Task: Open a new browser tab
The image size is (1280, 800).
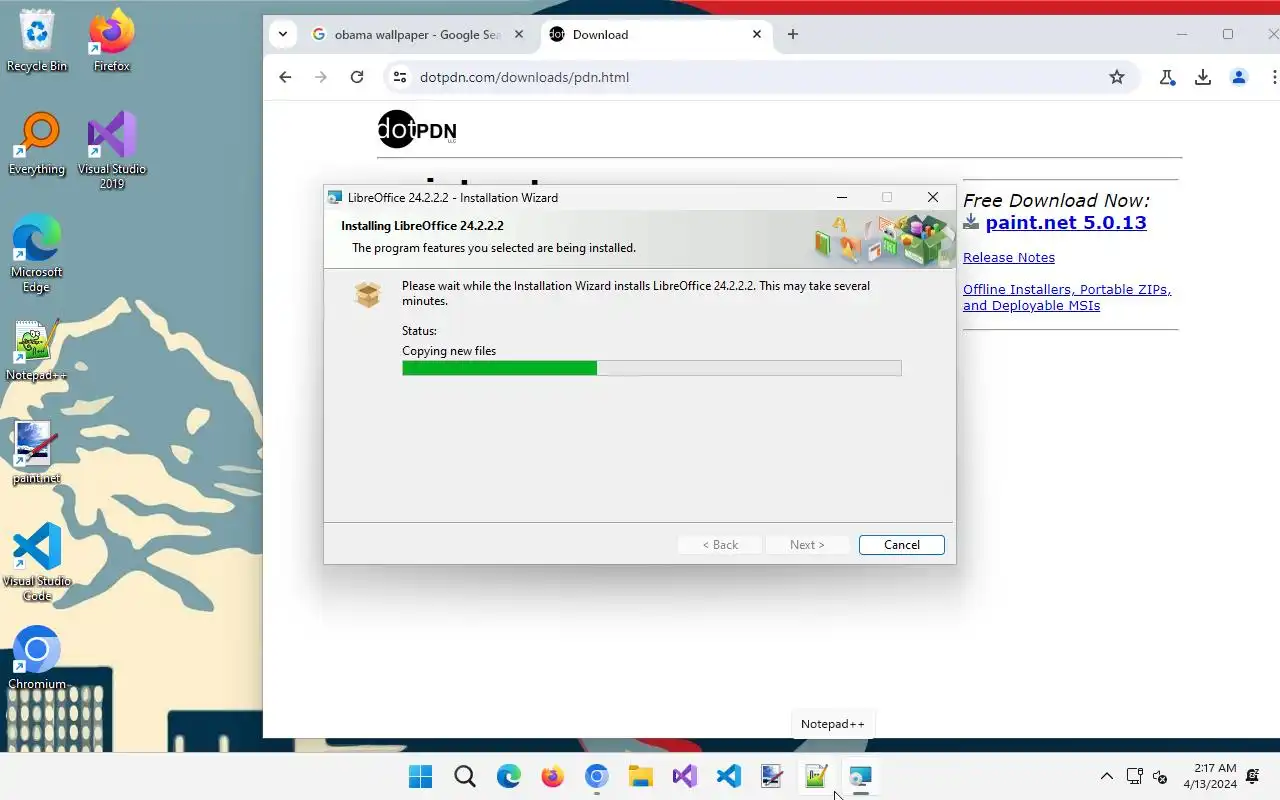Action: click(793, 34)
